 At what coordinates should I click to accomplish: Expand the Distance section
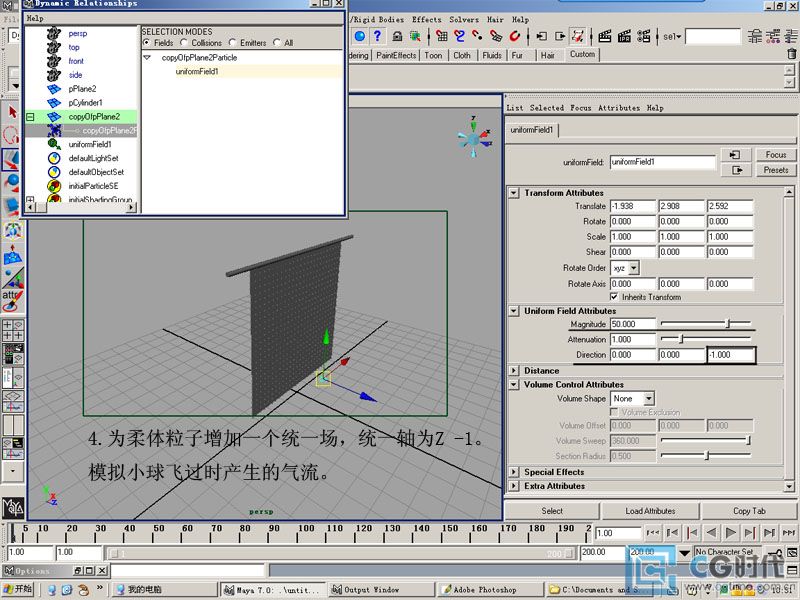click(x=514, y=370)
